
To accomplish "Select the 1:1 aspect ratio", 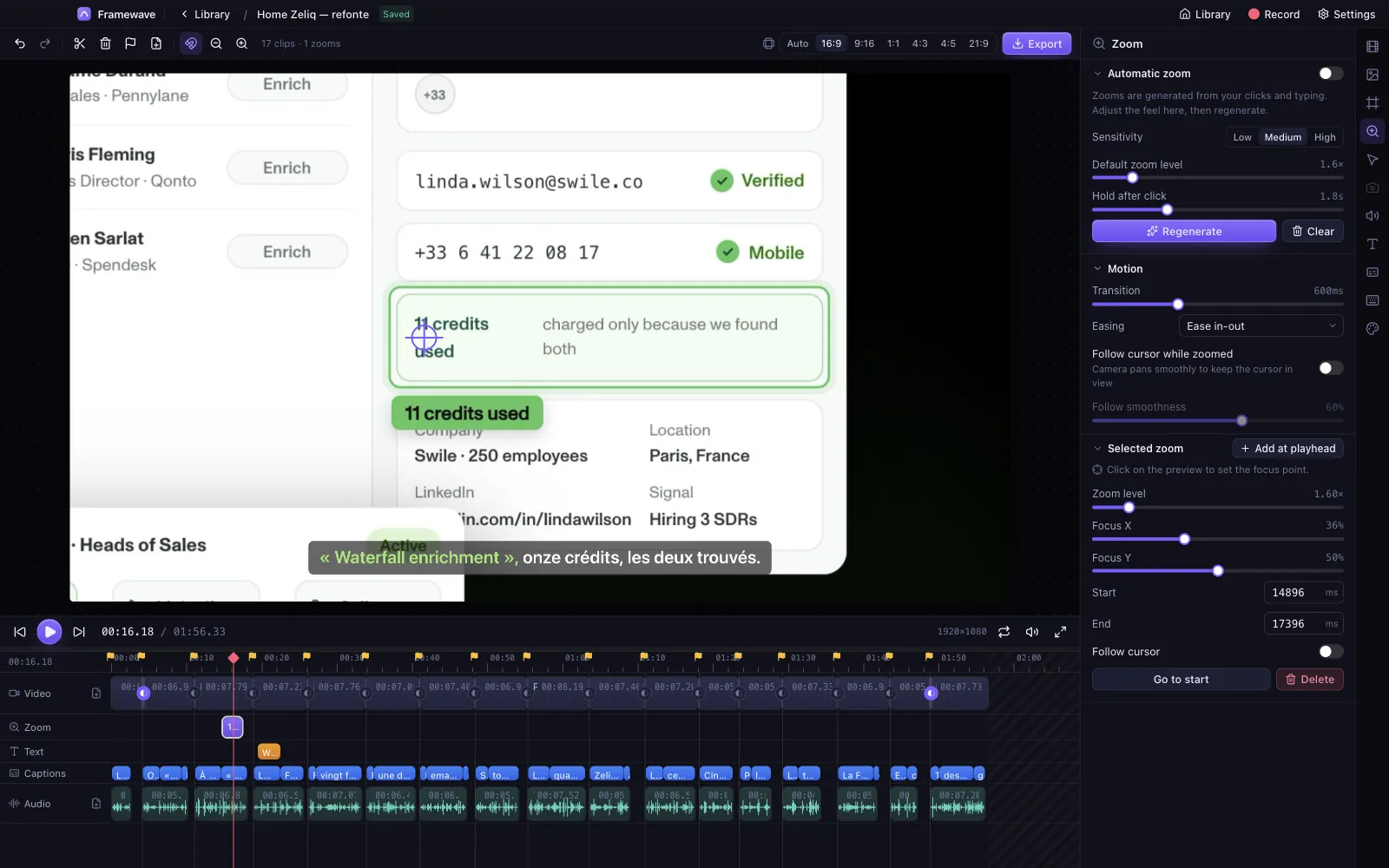I will (x=893, y=43).
